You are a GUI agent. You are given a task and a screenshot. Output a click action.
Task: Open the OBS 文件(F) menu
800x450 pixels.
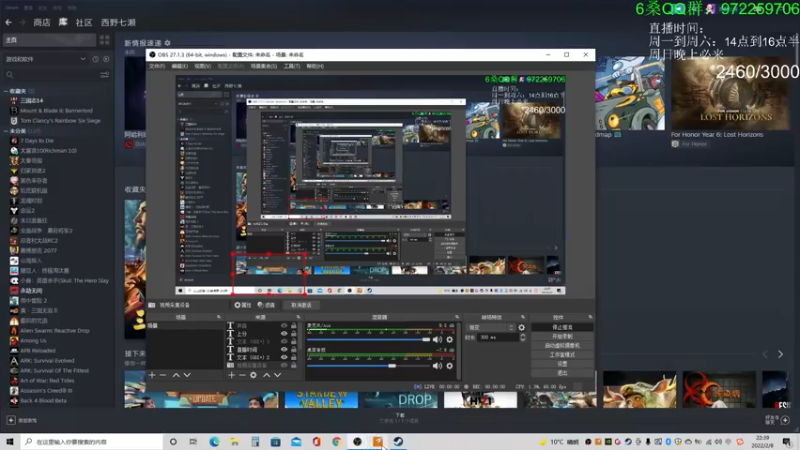(x=157, y=66)
